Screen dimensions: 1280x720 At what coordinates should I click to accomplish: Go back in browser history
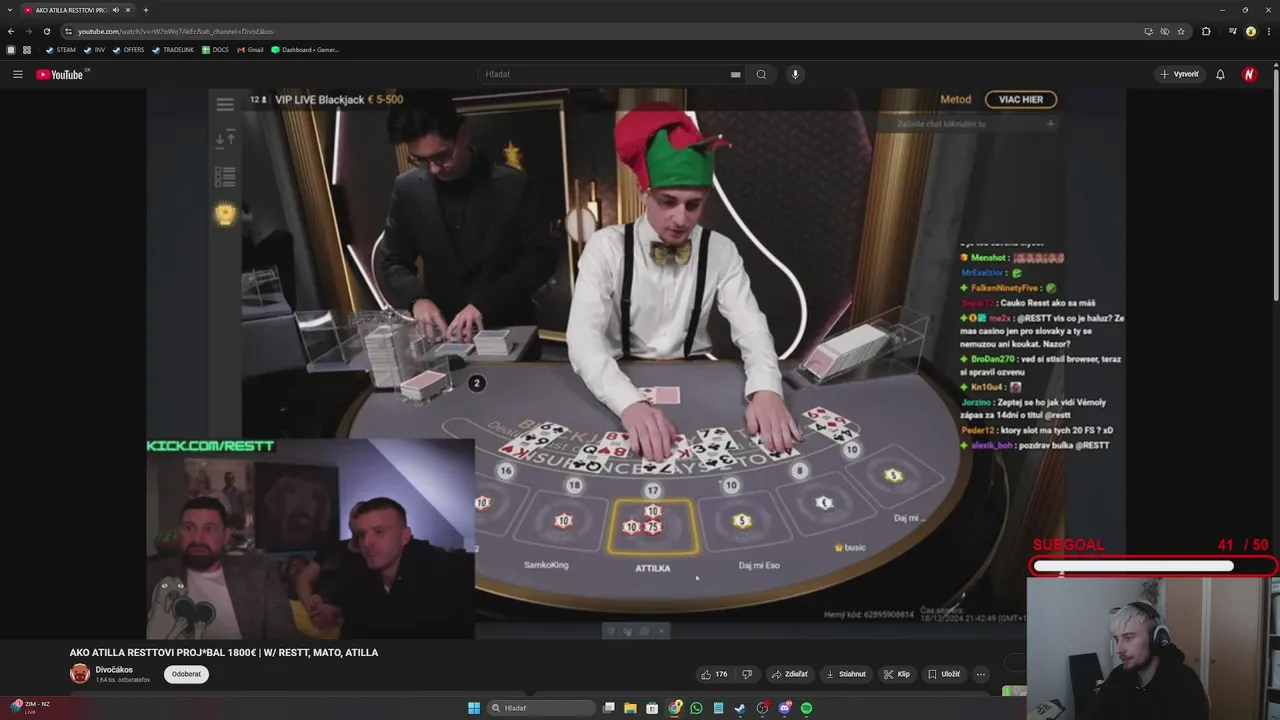[11, 31]
